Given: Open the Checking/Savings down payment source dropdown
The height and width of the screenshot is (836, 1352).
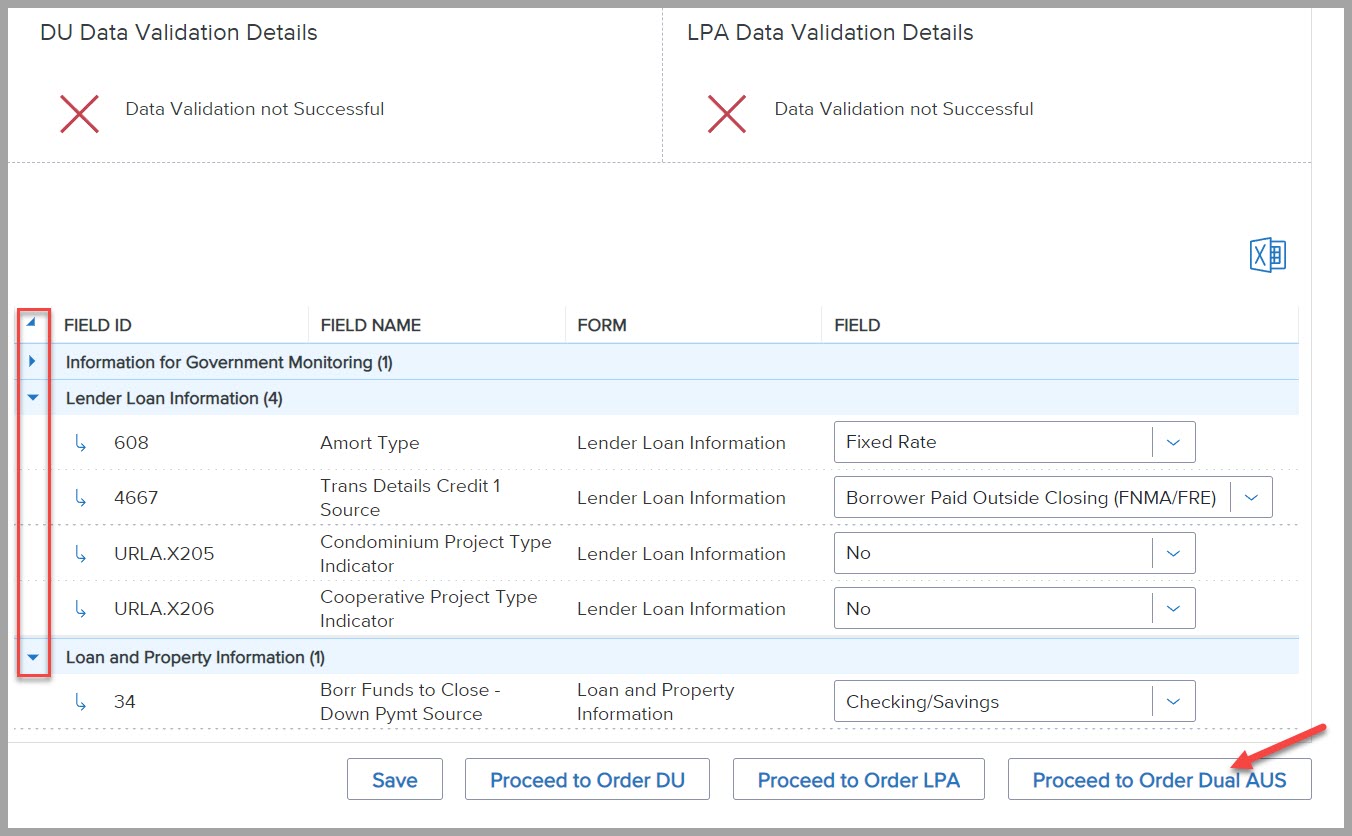Looking at the screenshot, I should point(1174,702).
